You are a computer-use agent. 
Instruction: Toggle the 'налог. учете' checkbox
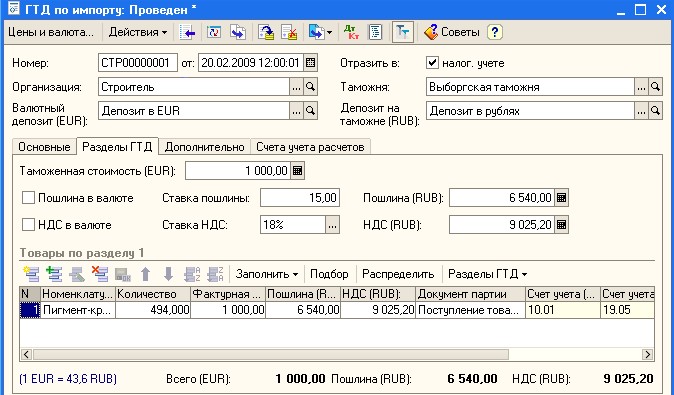click(x=432, y=63)
